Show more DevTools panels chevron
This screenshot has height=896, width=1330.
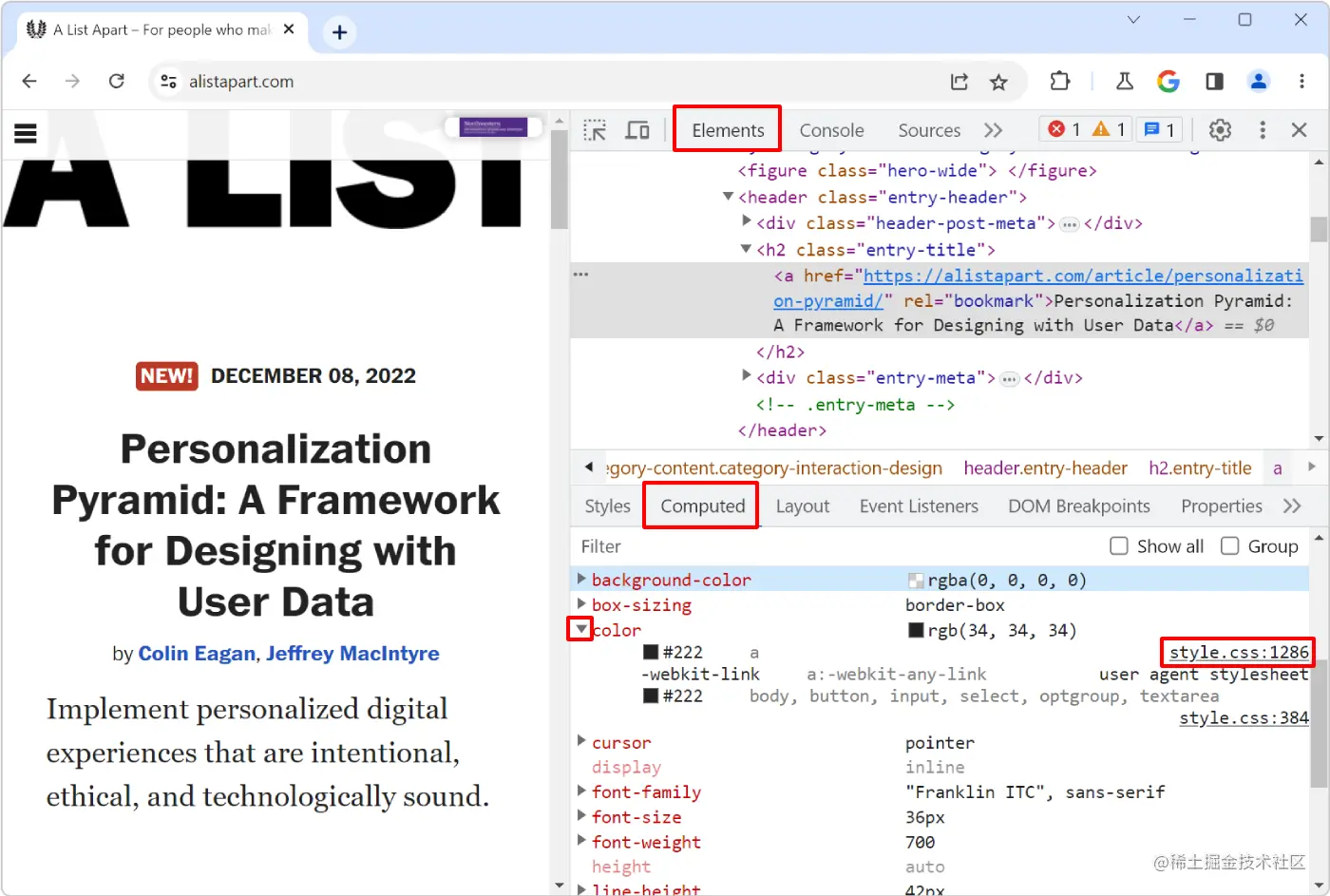pyautogui.click(x=993, y=130)
